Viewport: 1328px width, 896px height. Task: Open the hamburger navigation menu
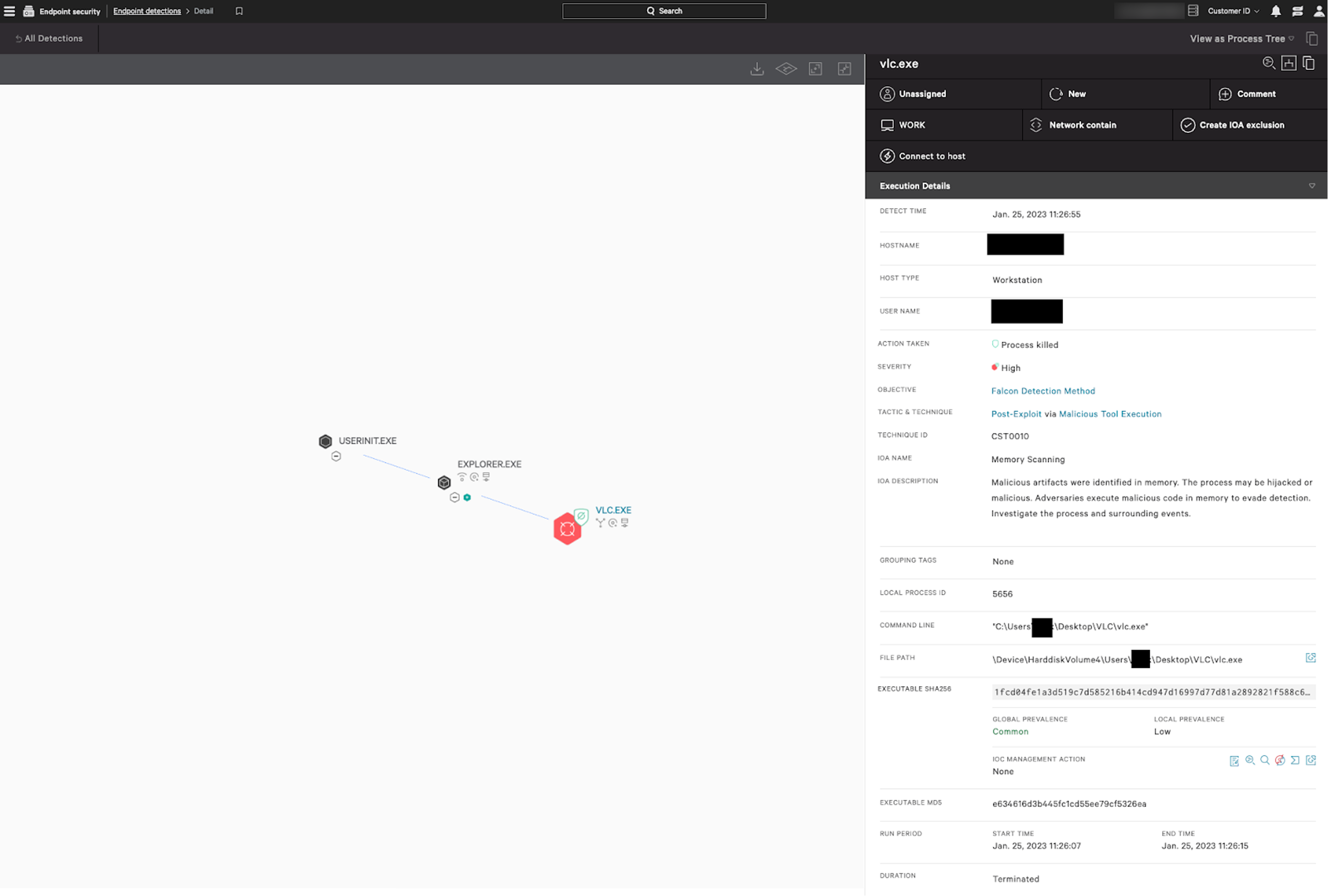9,11
